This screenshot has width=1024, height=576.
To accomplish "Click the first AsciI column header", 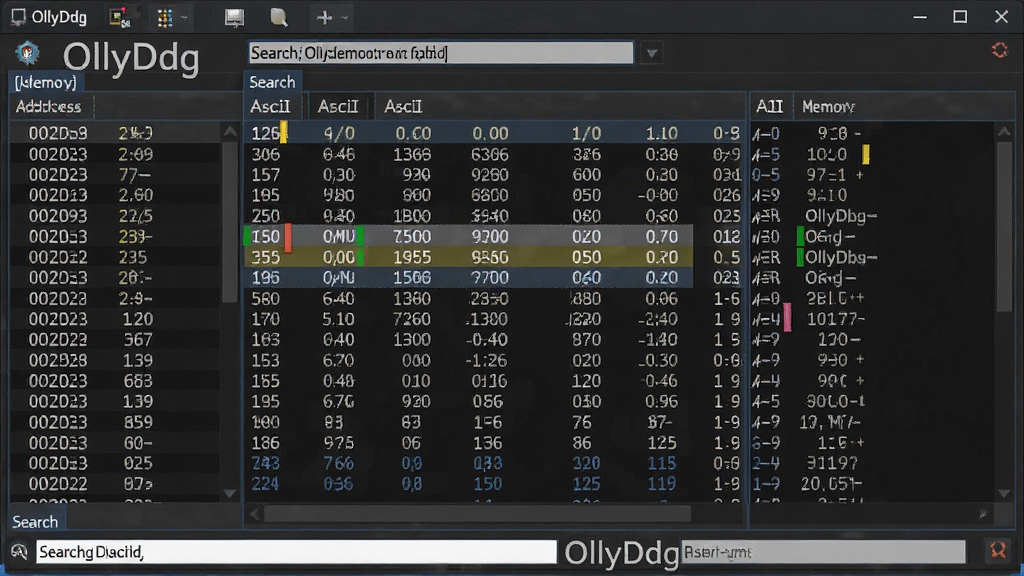I will [270, 106].
